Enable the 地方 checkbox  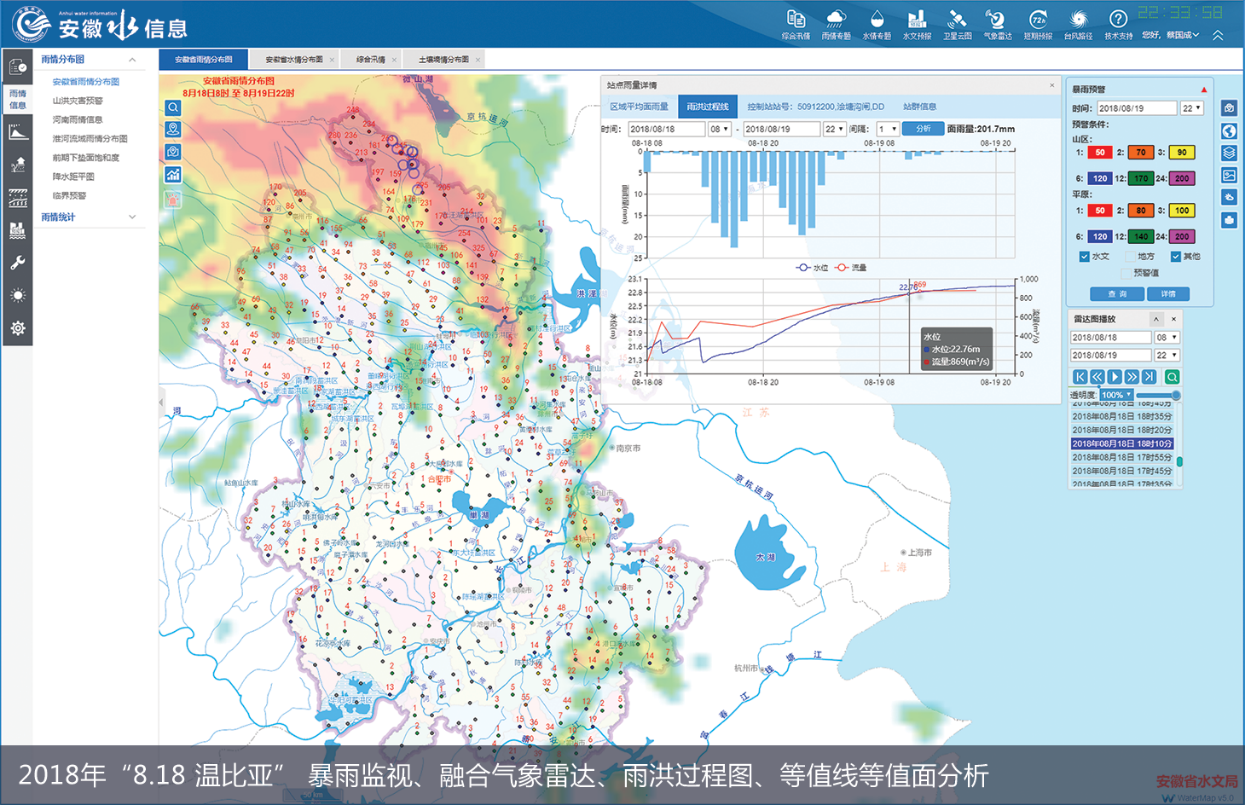point(1130,257)
